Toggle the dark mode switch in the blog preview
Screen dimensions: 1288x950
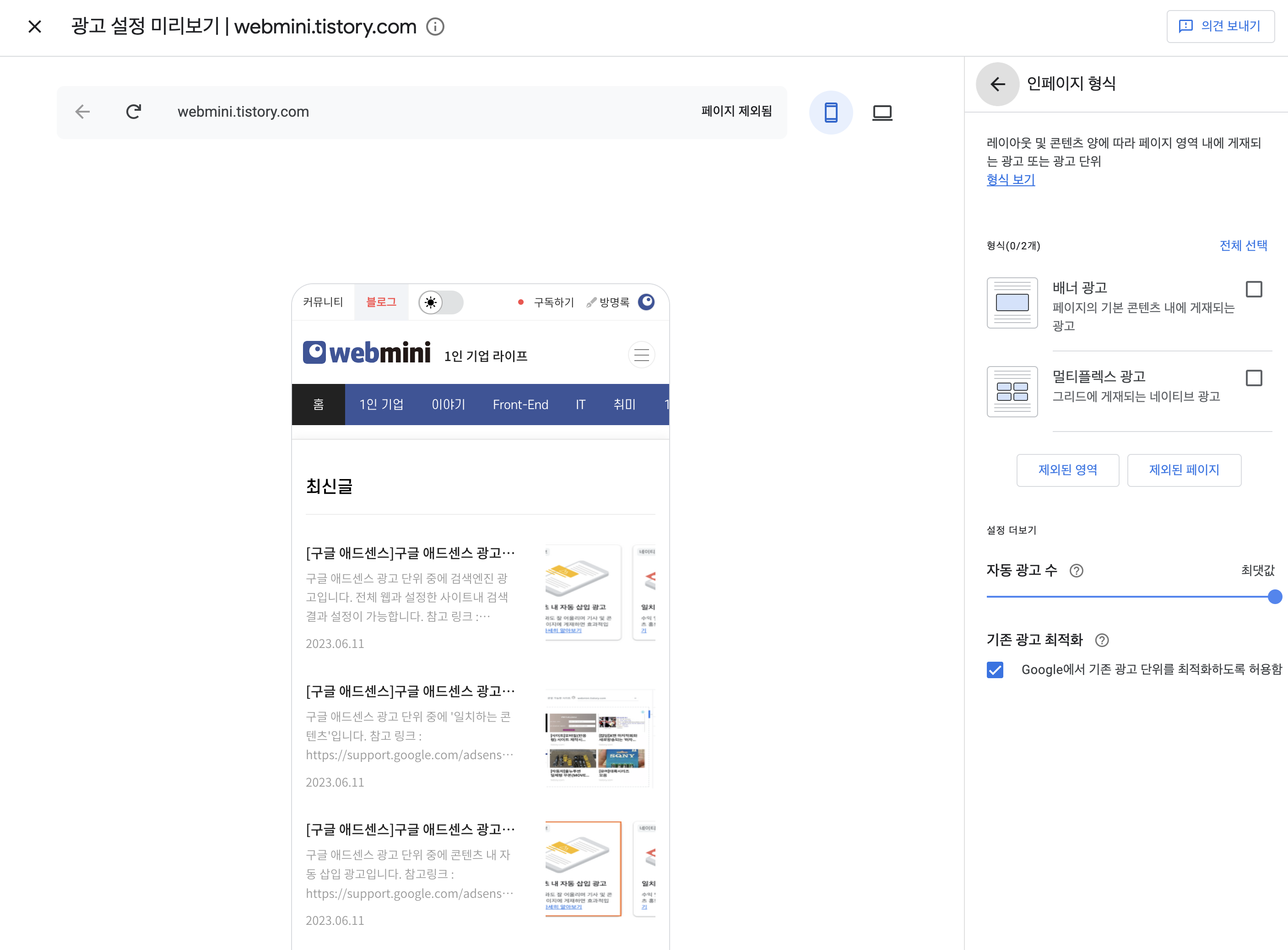(x=441, y=302)
